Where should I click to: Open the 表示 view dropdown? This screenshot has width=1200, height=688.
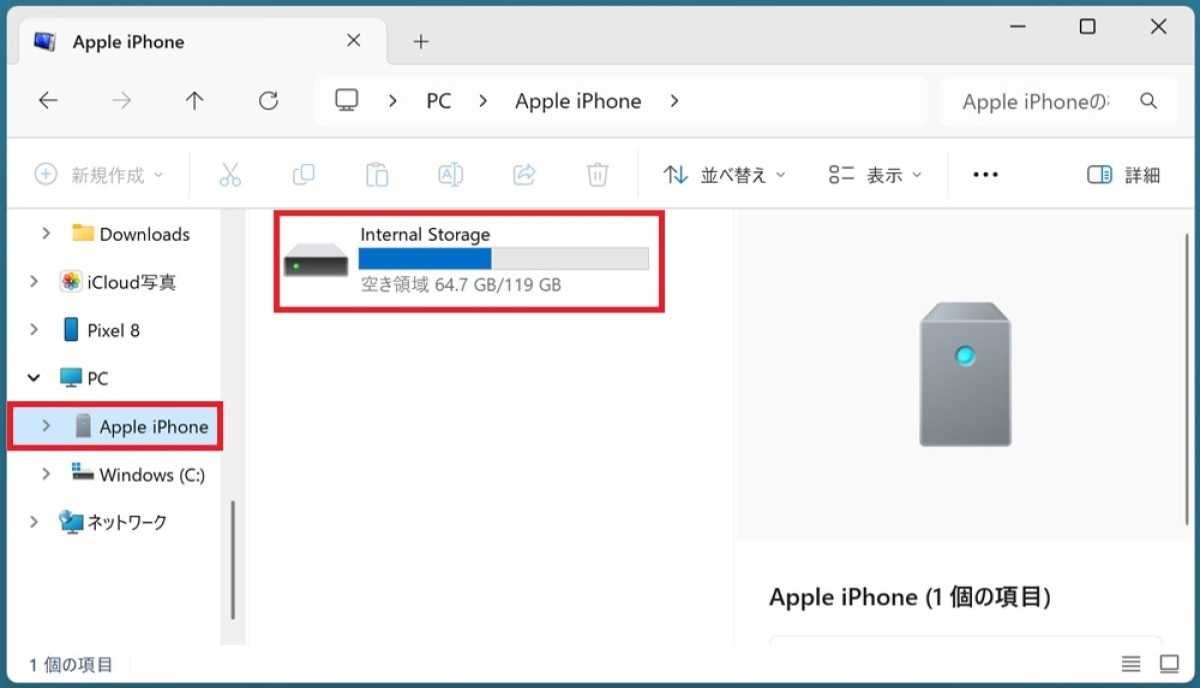coord(875,175)
